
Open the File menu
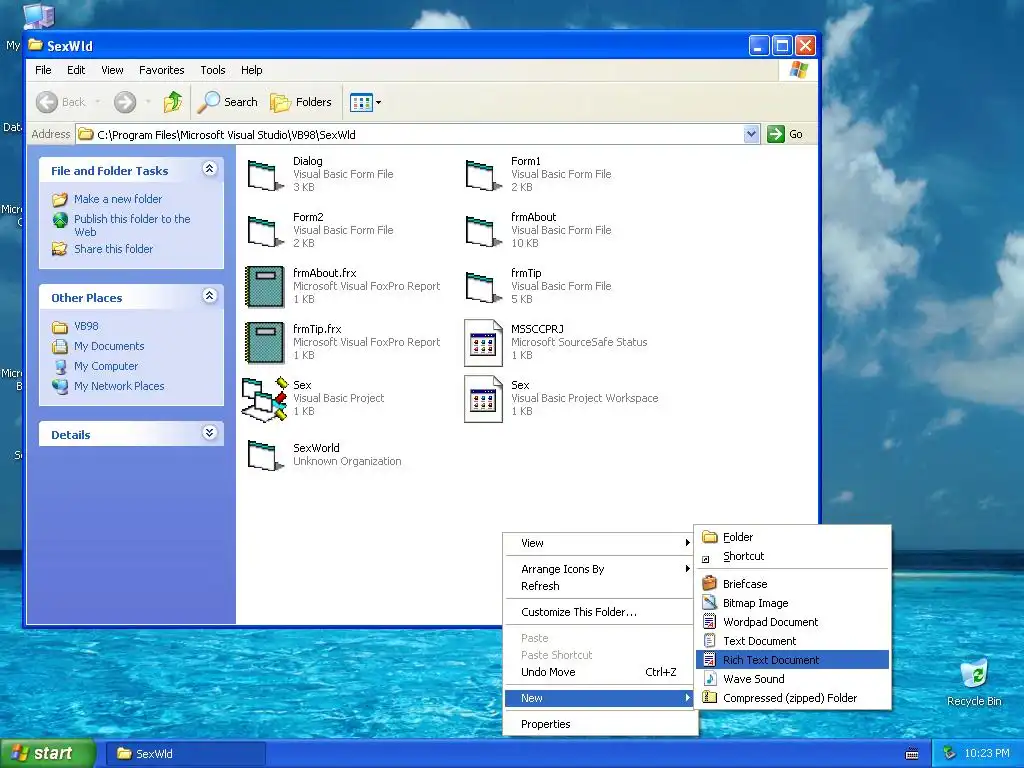(43, 70)
